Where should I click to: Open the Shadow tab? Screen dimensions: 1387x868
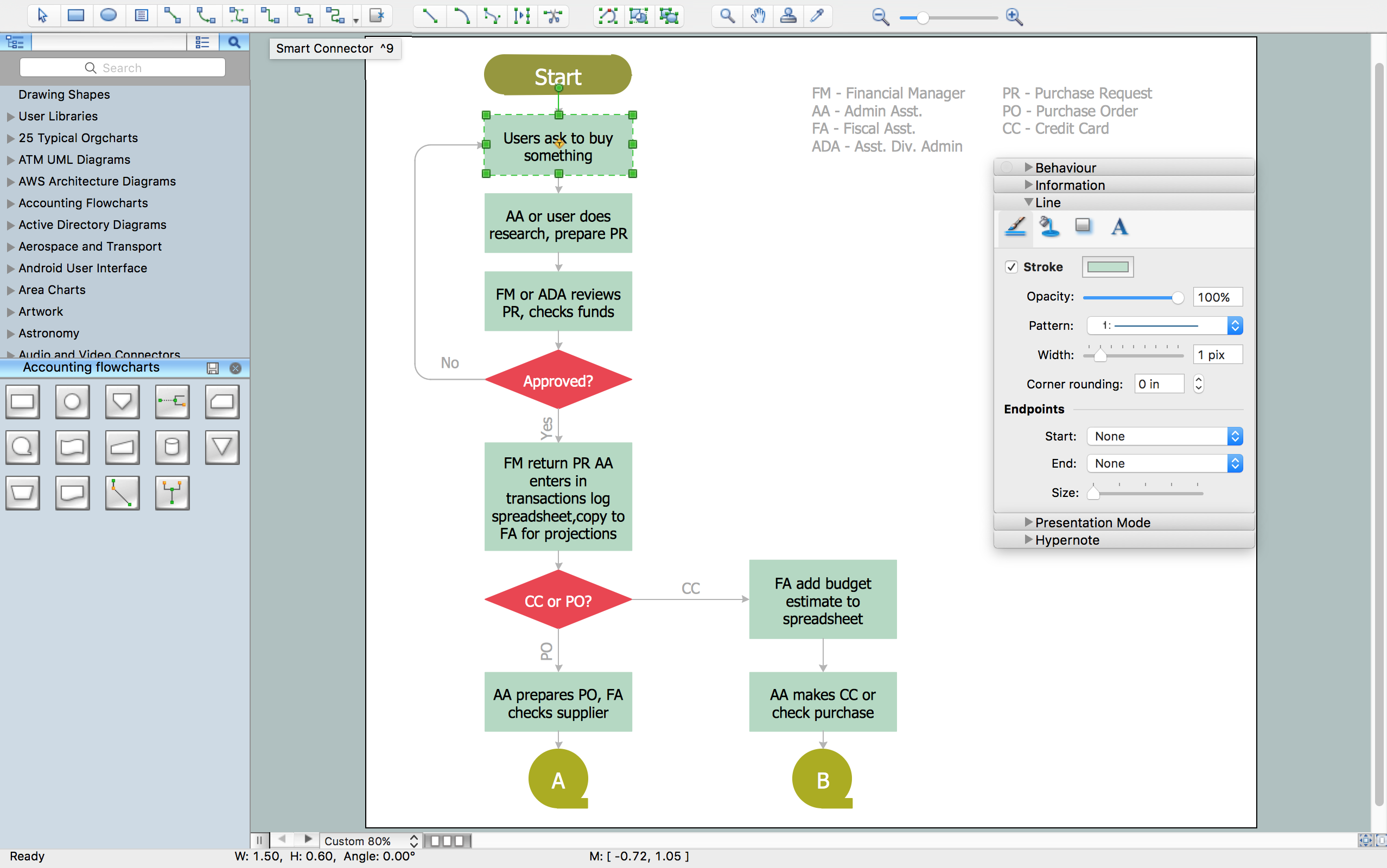click(x=1083, y=226)
